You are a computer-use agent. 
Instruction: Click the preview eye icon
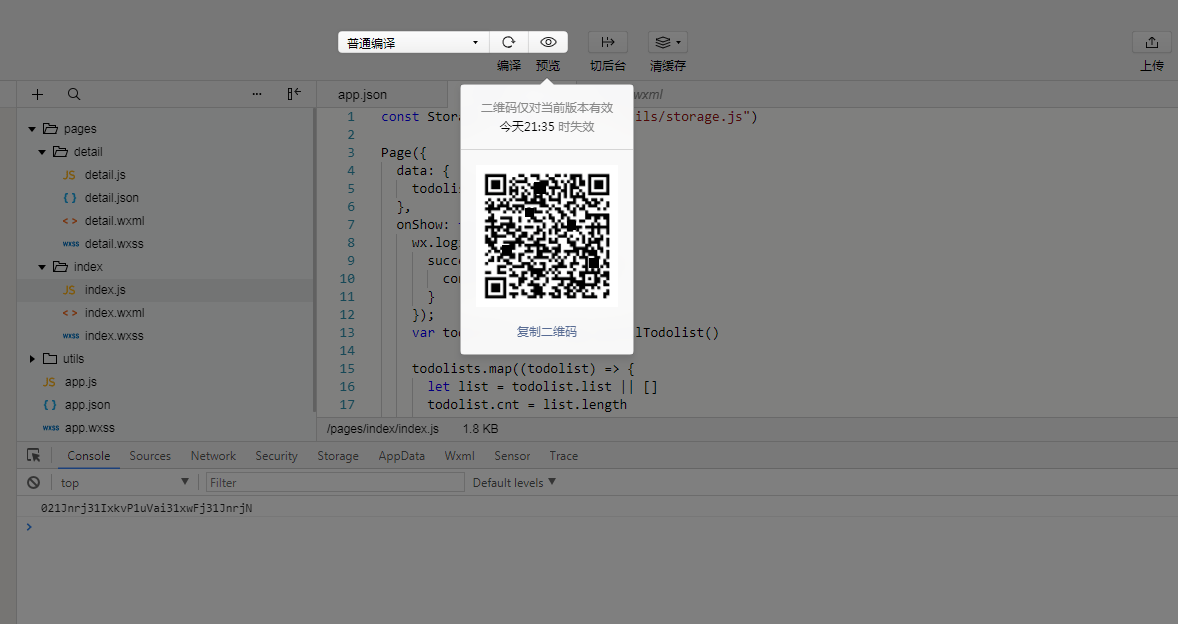(548, 42)
